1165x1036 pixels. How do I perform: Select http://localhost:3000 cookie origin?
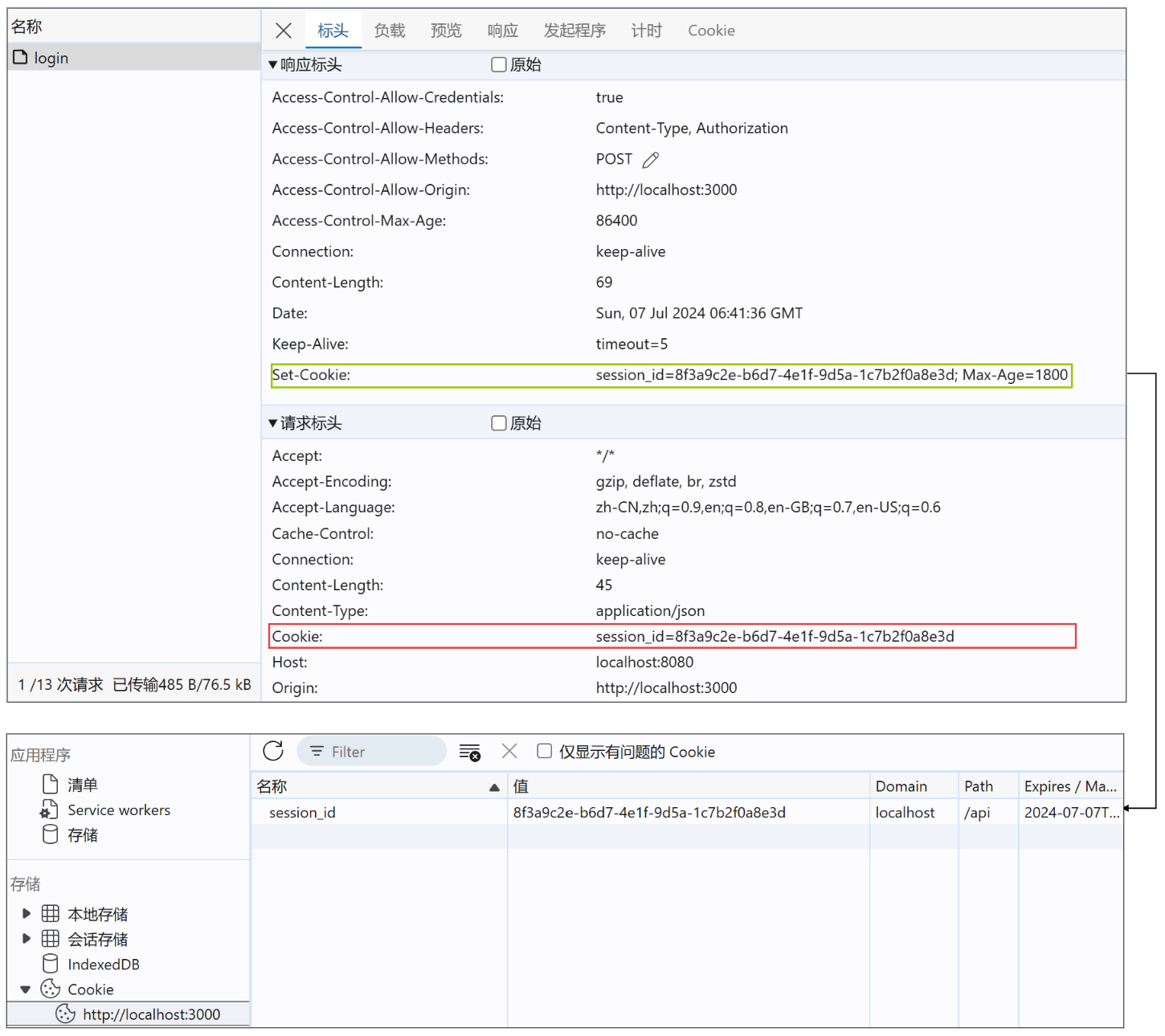point(151,1014)
